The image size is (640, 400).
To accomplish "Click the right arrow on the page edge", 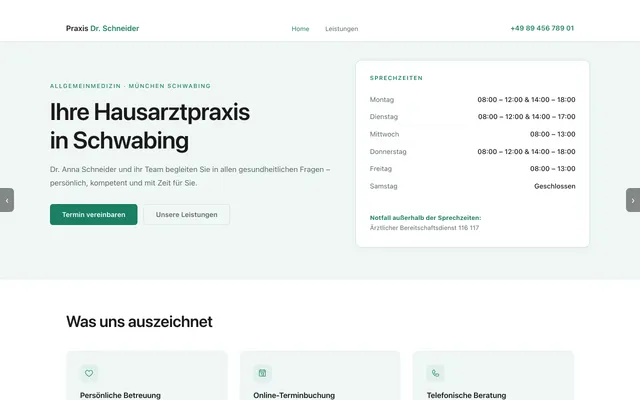I will pyautogui.click(x=632, y=200).
